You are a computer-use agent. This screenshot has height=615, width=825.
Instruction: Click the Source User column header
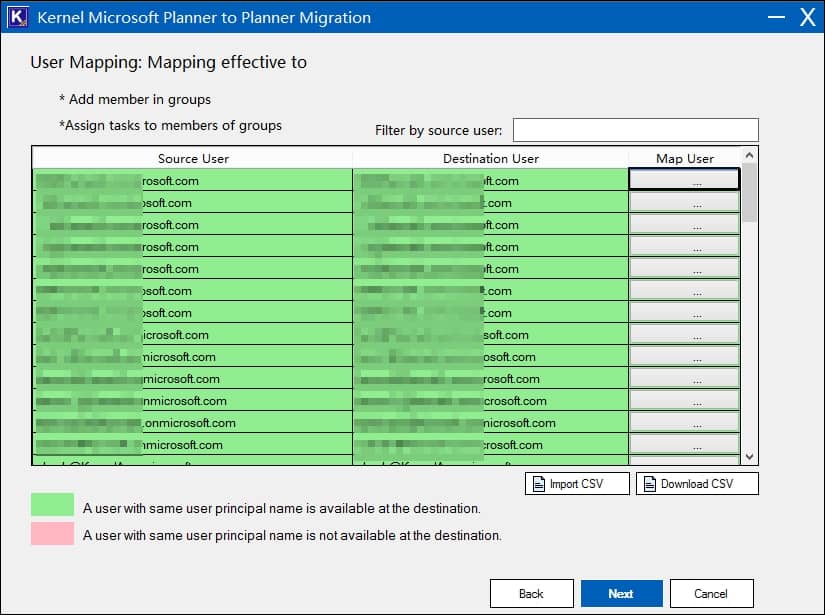coord(193,158)
